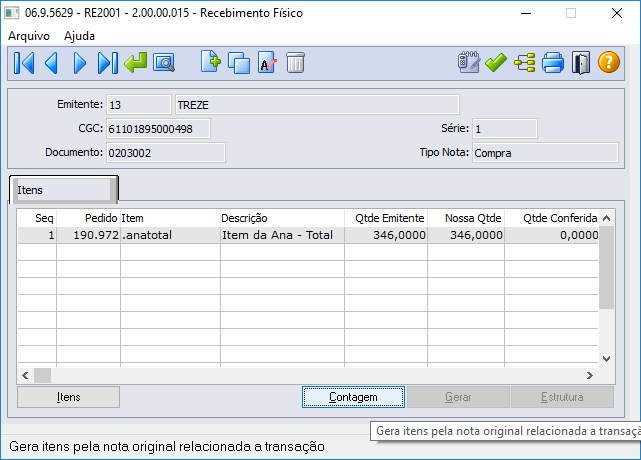
Task: Open help with question mark icon
Action: click(609, 63)
